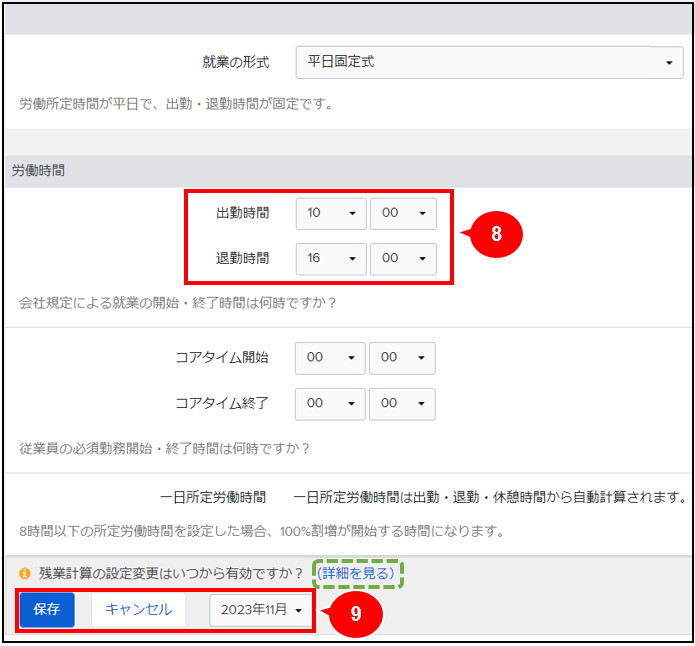Screen dimensions: 695x646
Task: Expand the 退勤時間 minute dropdown
Action: (403, 258)
